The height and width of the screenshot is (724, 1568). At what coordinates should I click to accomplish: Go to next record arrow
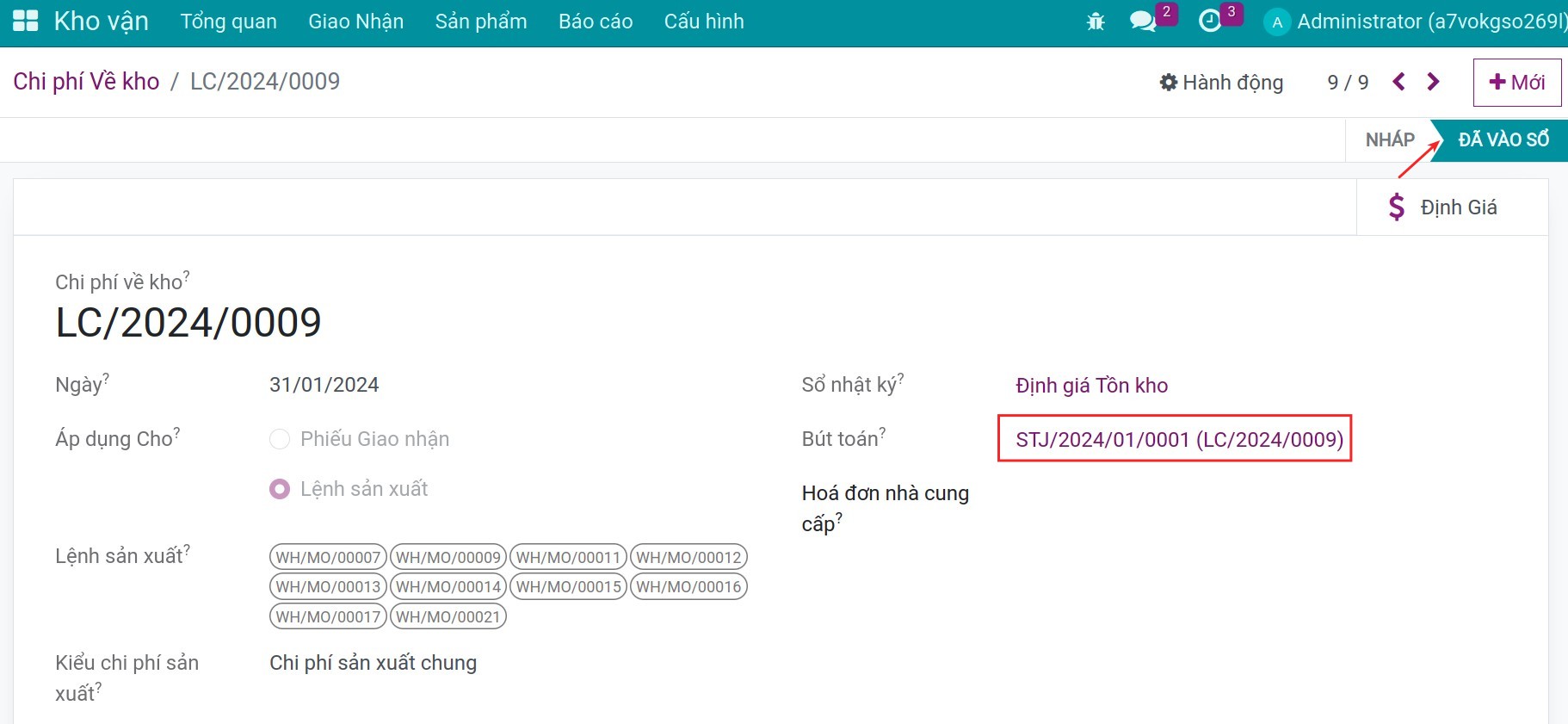[1433, 82]
